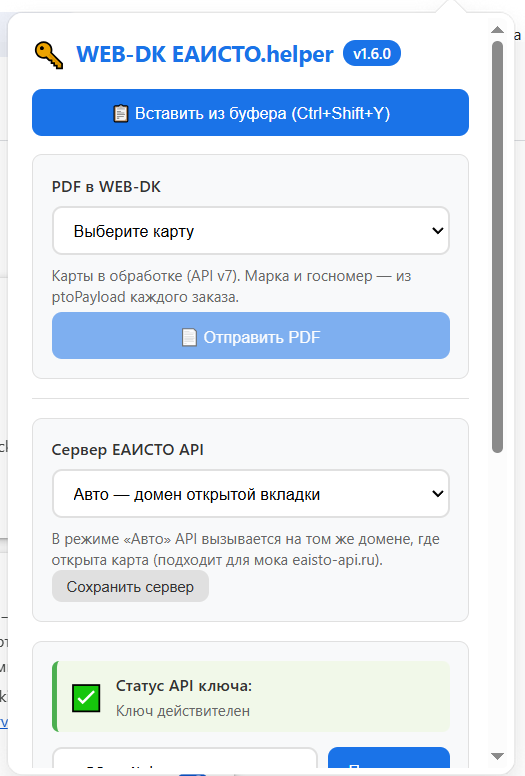525x776 pixels.
Task: Click the v1.6.0 version badge
Action: pyautogui.click(x=372, y=53)
